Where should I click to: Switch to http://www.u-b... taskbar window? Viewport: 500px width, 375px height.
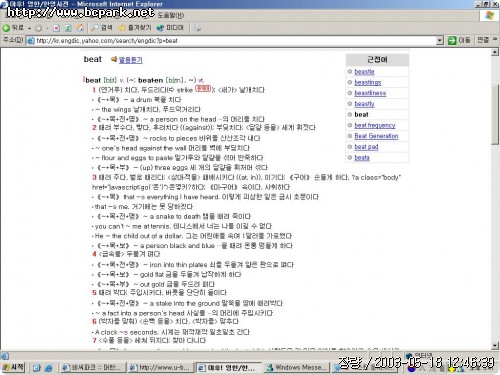[x=161, y=368]
